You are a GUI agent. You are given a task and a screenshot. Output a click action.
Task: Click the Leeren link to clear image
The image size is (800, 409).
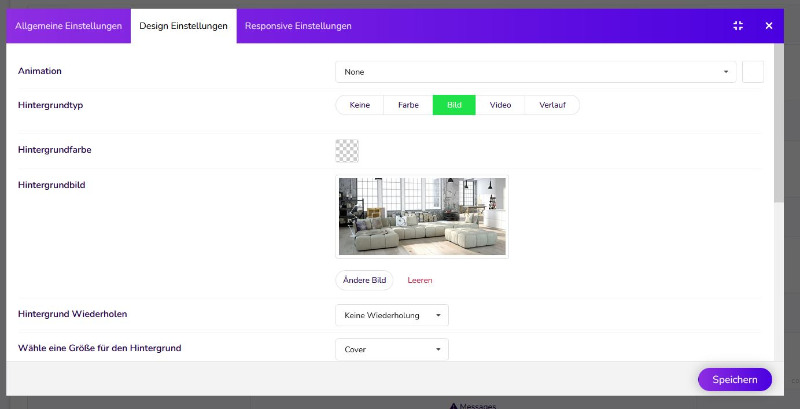(x=420, y=280)
